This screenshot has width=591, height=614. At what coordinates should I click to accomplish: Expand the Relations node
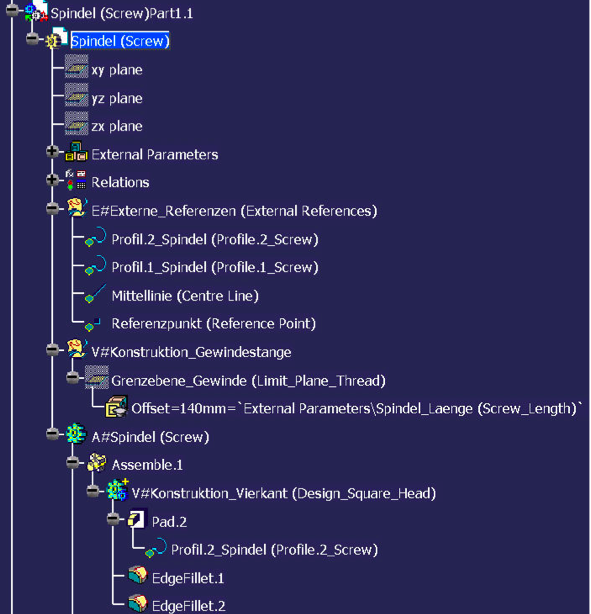tap(52, 180)
